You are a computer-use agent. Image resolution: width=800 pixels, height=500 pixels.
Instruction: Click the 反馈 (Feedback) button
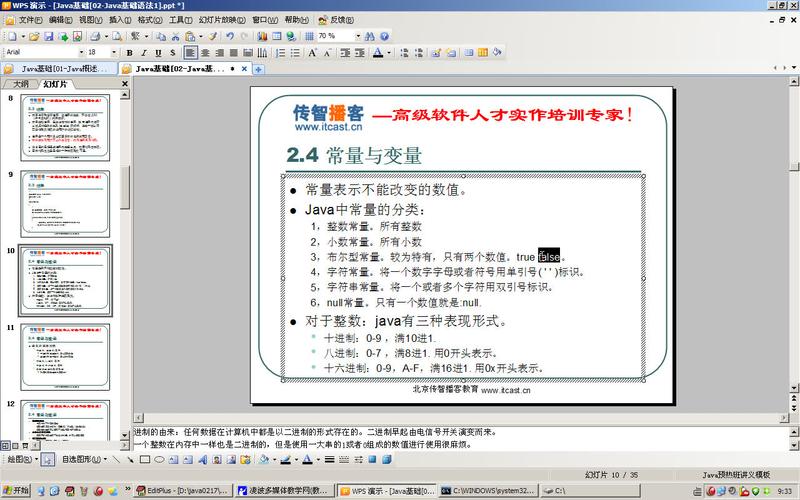pyautogui.click(x=336, y=20)
